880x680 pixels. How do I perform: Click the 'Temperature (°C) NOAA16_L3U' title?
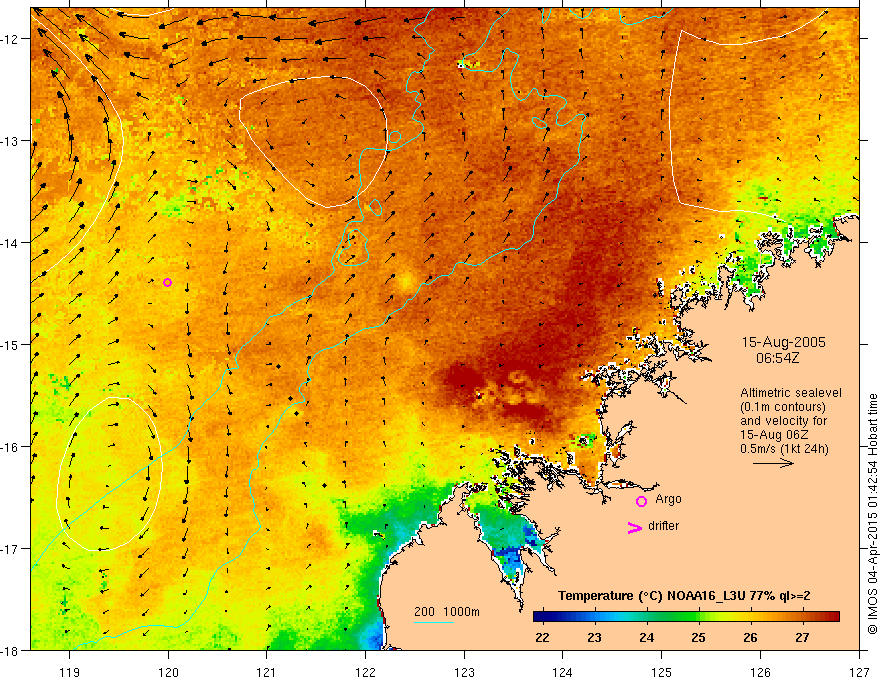[x=650, y=596]
